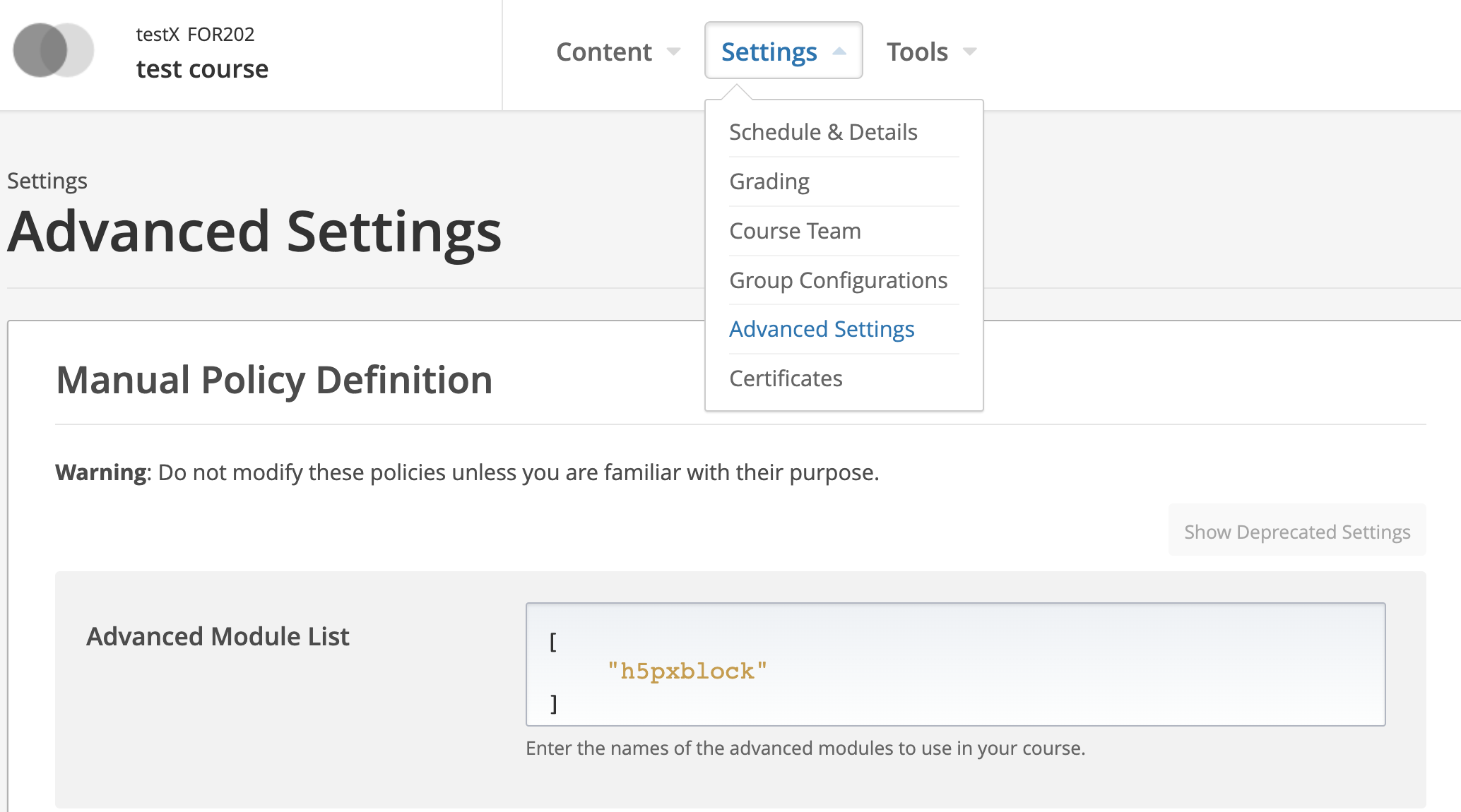Click the test course title link
This screenshot has width=1461, height=812.
[202, 69]
